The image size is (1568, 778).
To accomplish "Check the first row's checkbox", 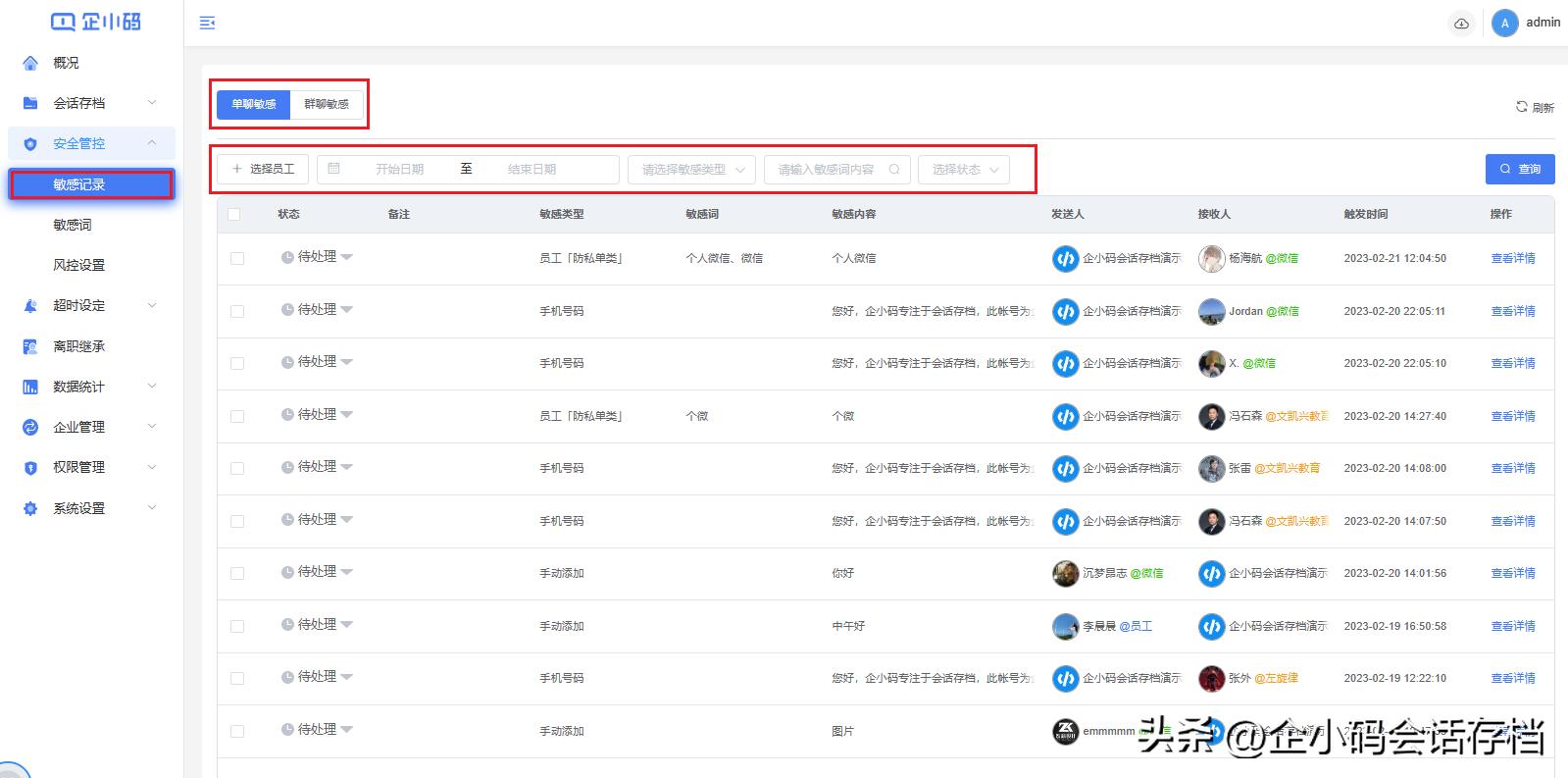I will point(237,259).
